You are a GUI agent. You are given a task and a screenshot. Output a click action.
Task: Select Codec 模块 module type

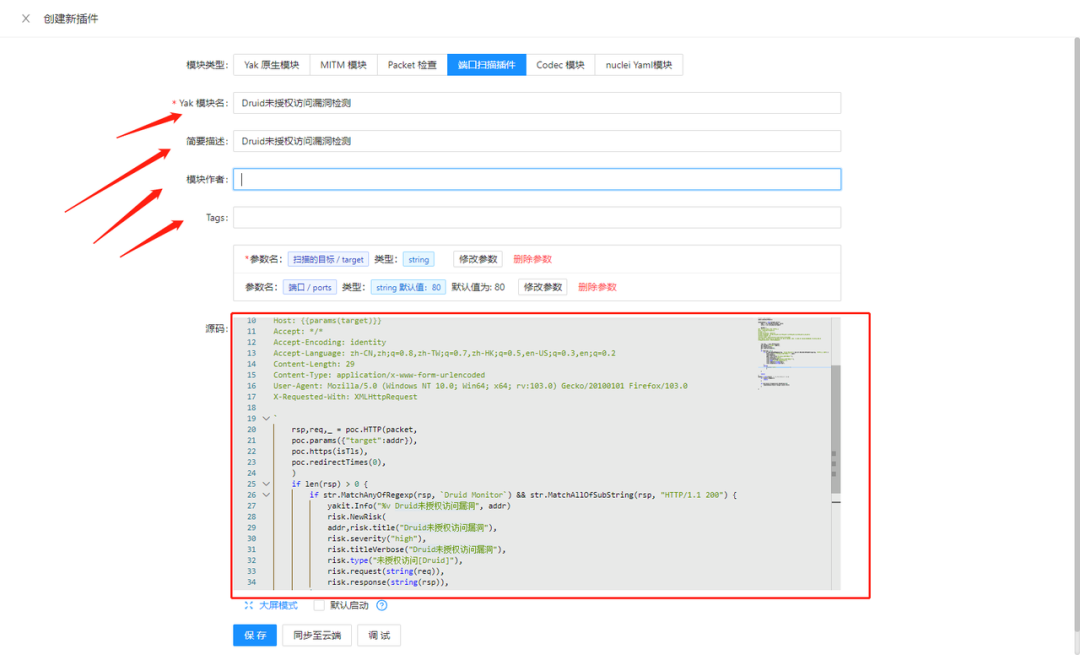click(561, 65)
